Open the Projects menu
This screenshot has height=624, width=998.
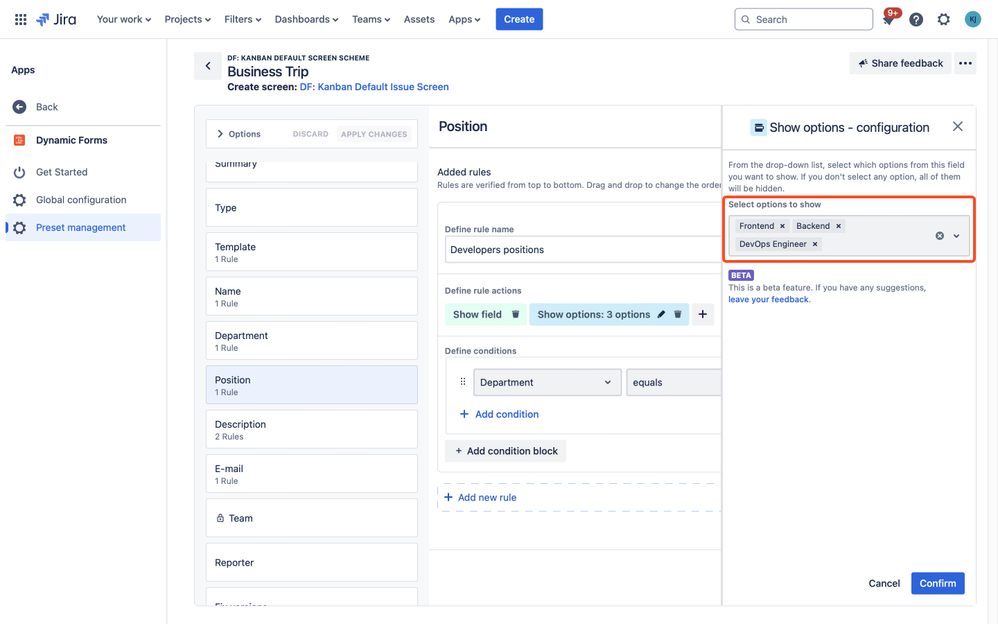[x=187, y=20]
